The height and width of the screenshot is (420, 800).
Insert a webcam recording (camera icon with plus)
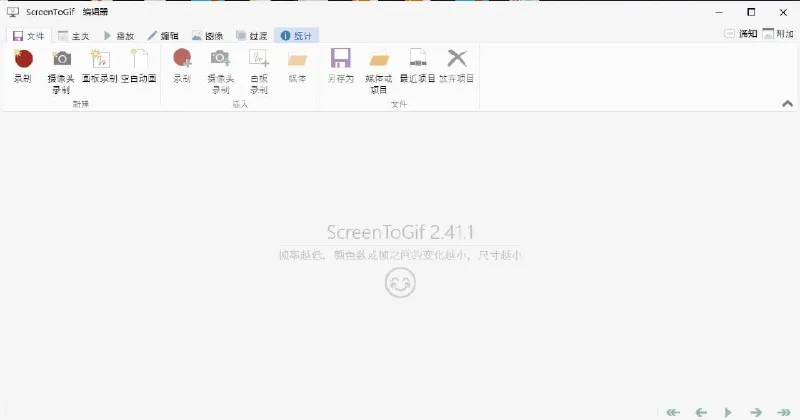(x=220, y=71)
